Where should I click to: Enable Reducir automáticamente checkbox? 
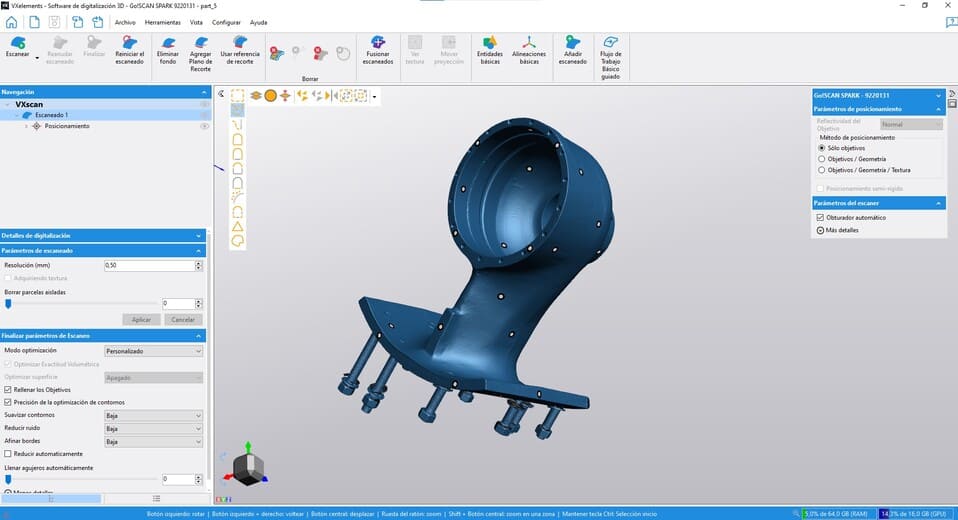(x=8, y=453)
